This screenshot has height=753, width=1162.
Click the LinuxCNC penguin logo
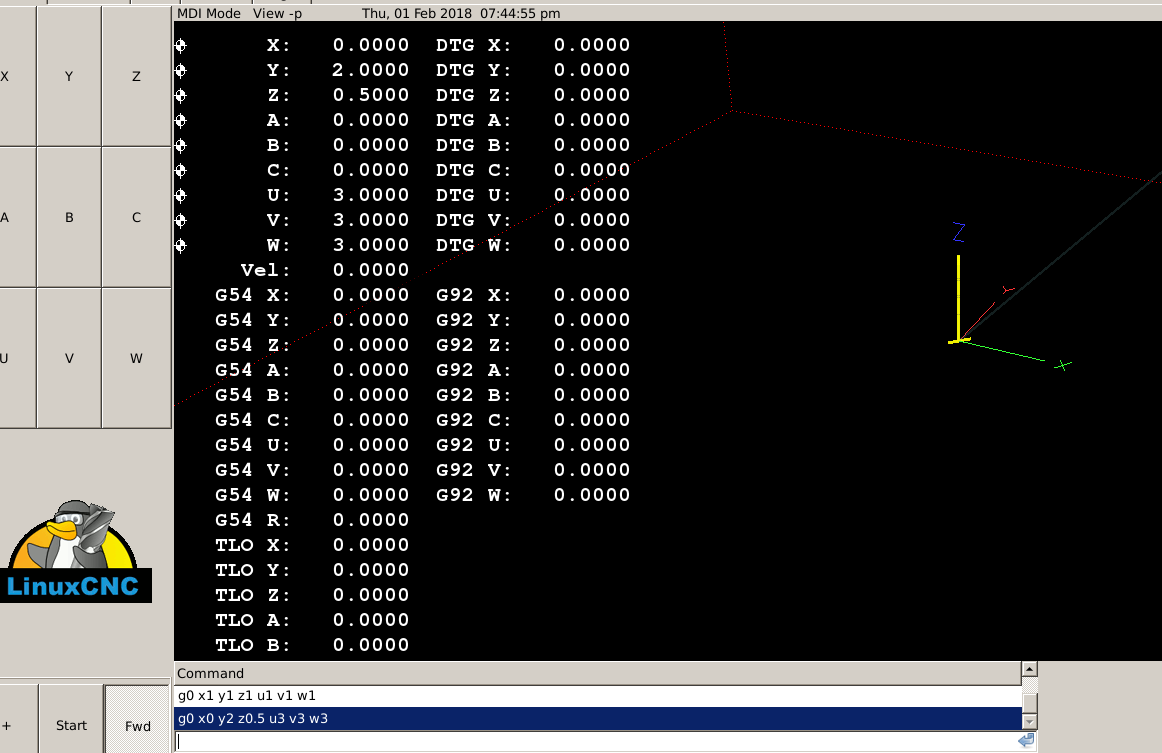(76, 552)
